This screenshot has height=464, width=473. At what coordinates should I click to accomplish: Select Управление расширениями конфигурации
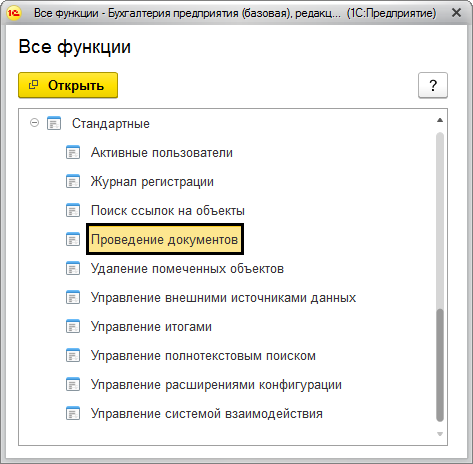tap(216, 385)
